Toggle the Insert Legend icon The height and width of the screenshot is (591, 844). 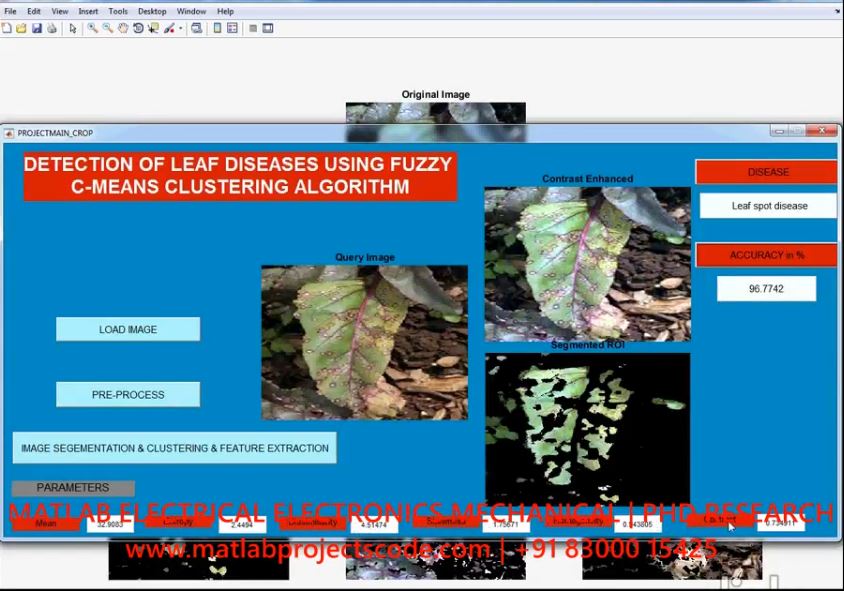coord(233,28)
